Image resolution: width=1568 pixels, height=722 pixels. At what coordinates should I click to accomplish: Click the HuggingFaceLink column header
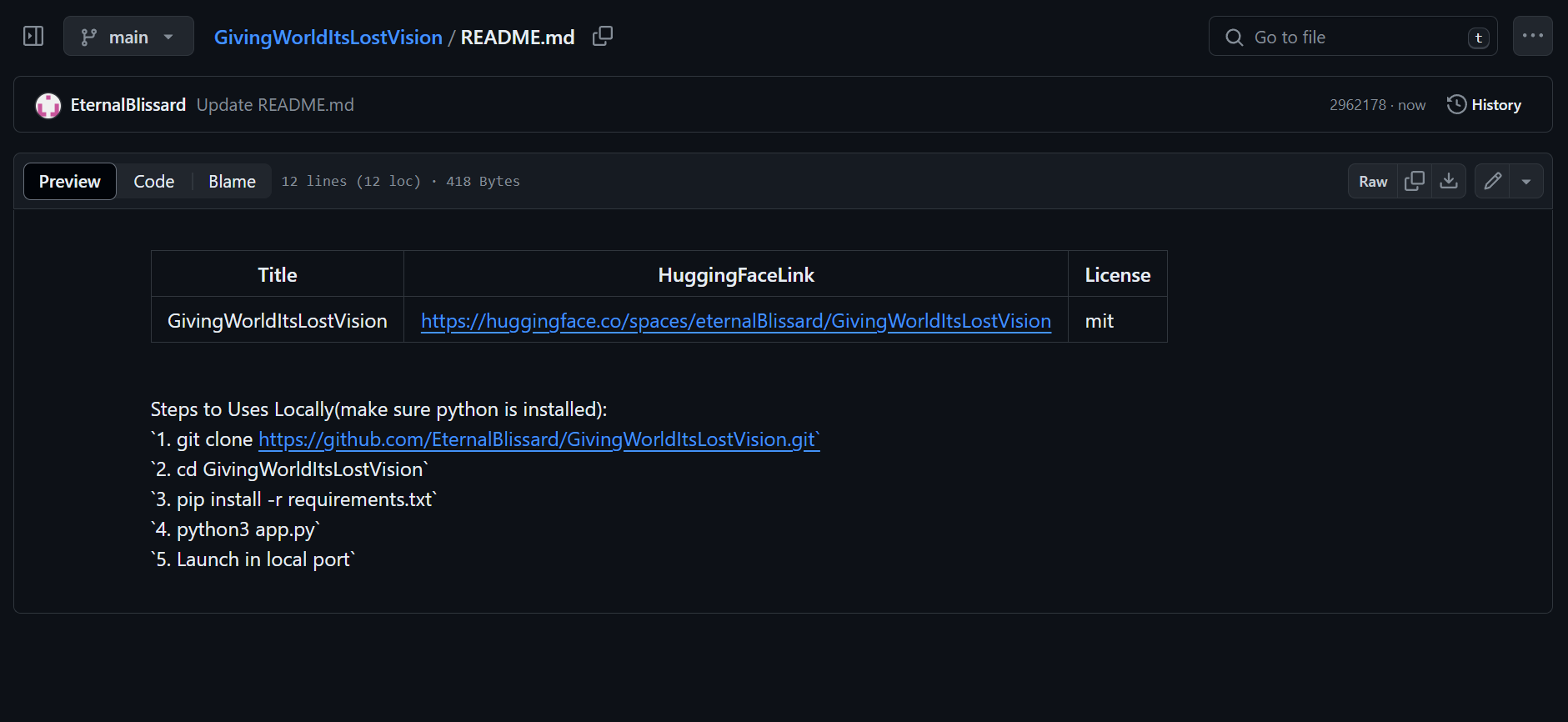736,274
